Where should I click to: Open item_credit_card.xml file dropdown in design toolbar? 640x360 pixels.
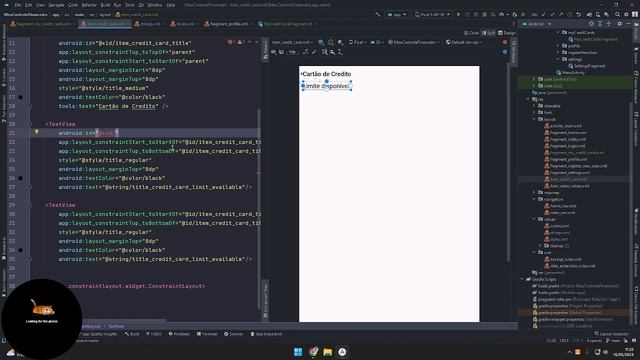pyautogui.click(x=293, y=42)
